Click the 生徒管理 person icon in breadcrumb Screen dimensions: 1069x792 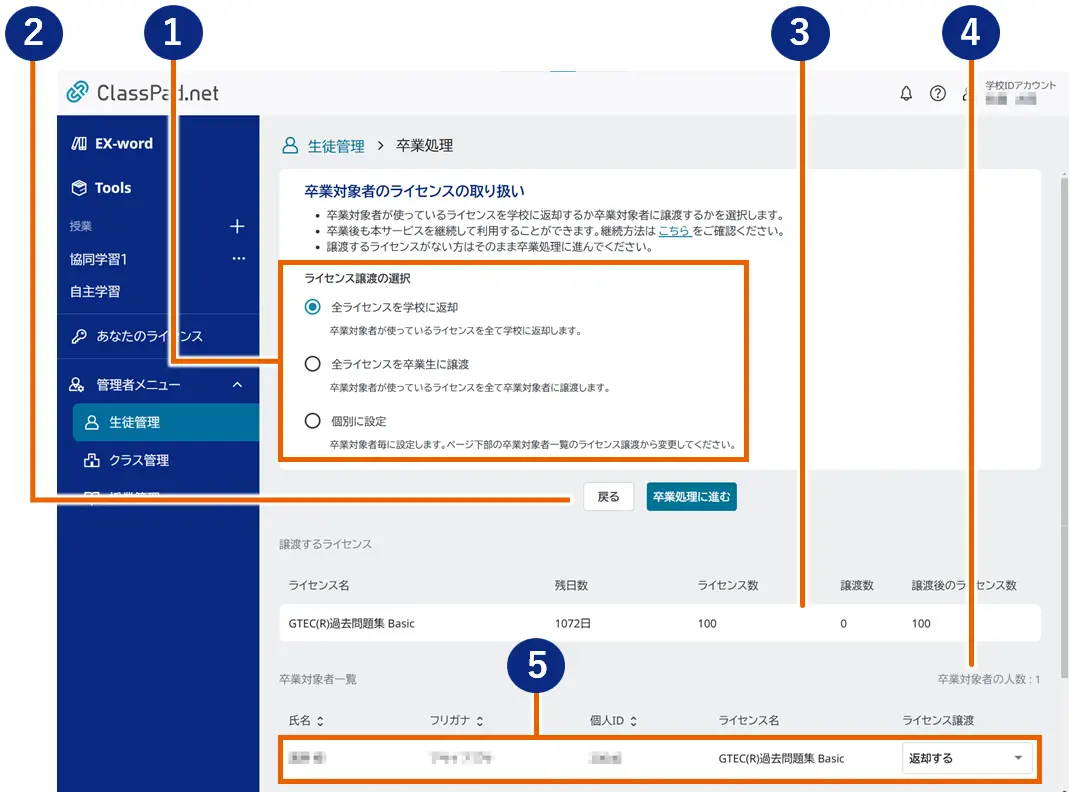tap(290, 146)
